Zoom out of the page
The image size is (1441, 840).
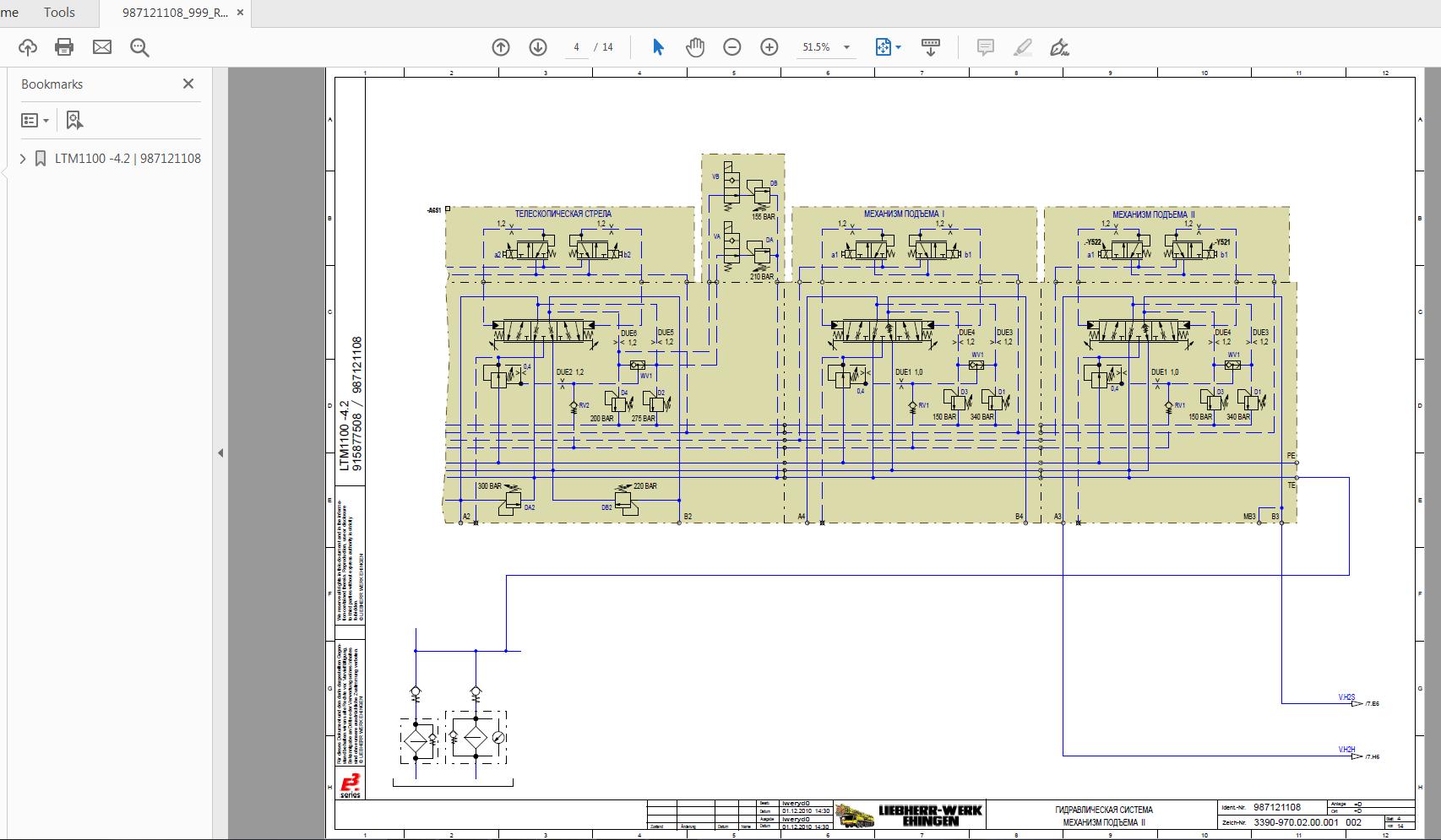(x=732, y=47)
